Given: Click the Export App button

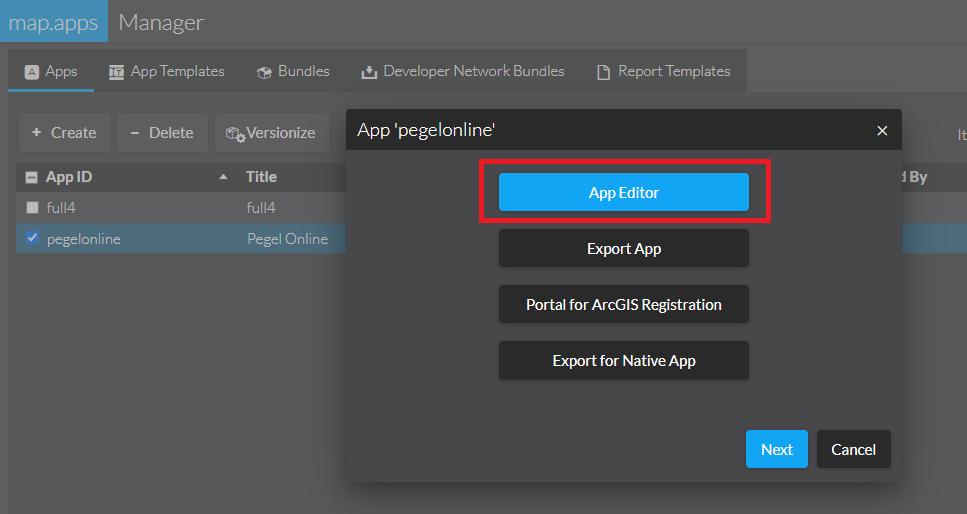Looking at the screenshot, I should tap(623, 248).
